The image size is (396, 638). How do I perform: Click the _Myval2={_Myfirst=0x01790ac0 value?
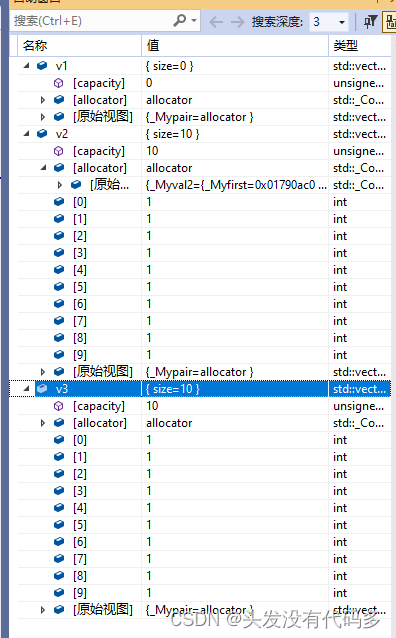(236, 185)
